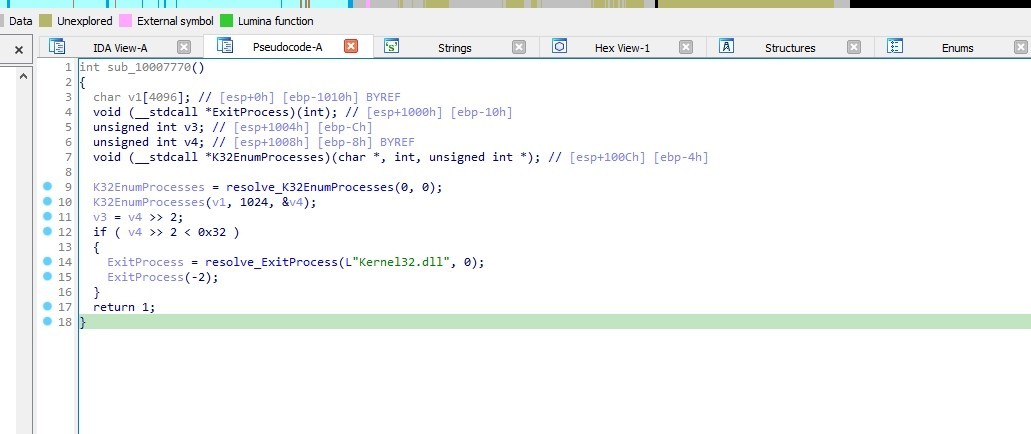Image resolution: width=1031 pixels, height=434 pixels.
Task: Click the Strings tab icon
Action: point(392,46)
